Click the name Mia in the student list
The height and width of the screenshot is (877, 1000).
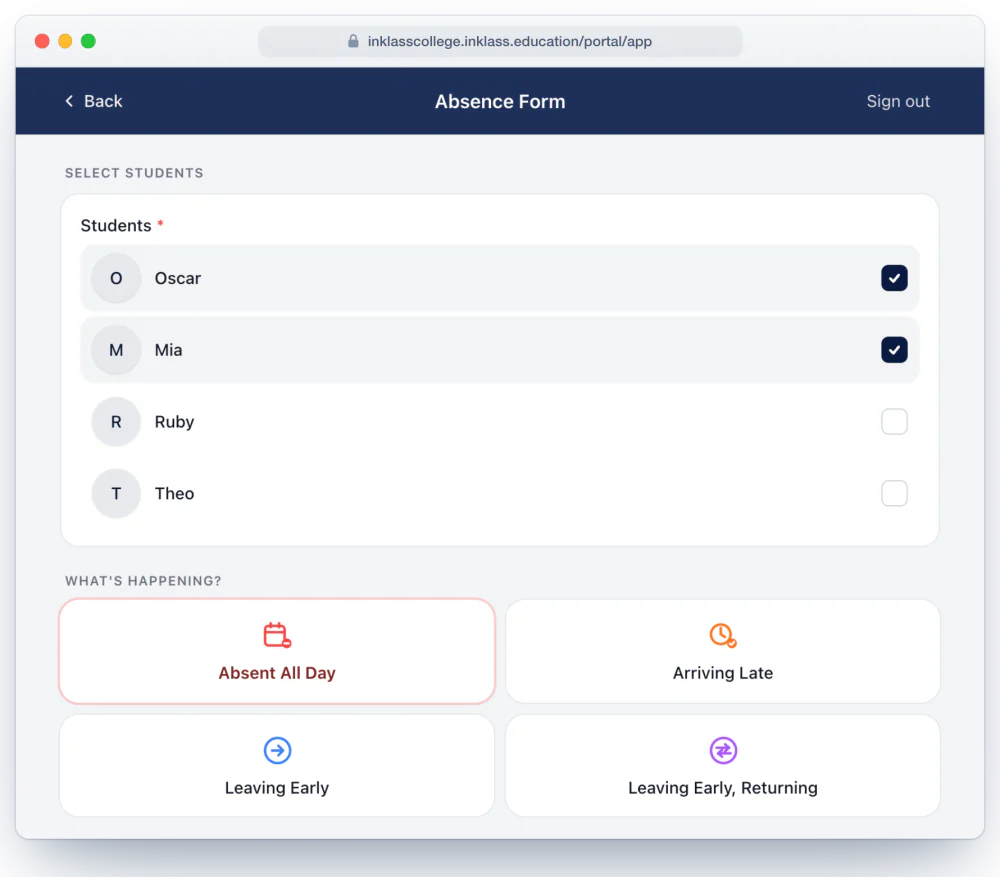point(168,350)
